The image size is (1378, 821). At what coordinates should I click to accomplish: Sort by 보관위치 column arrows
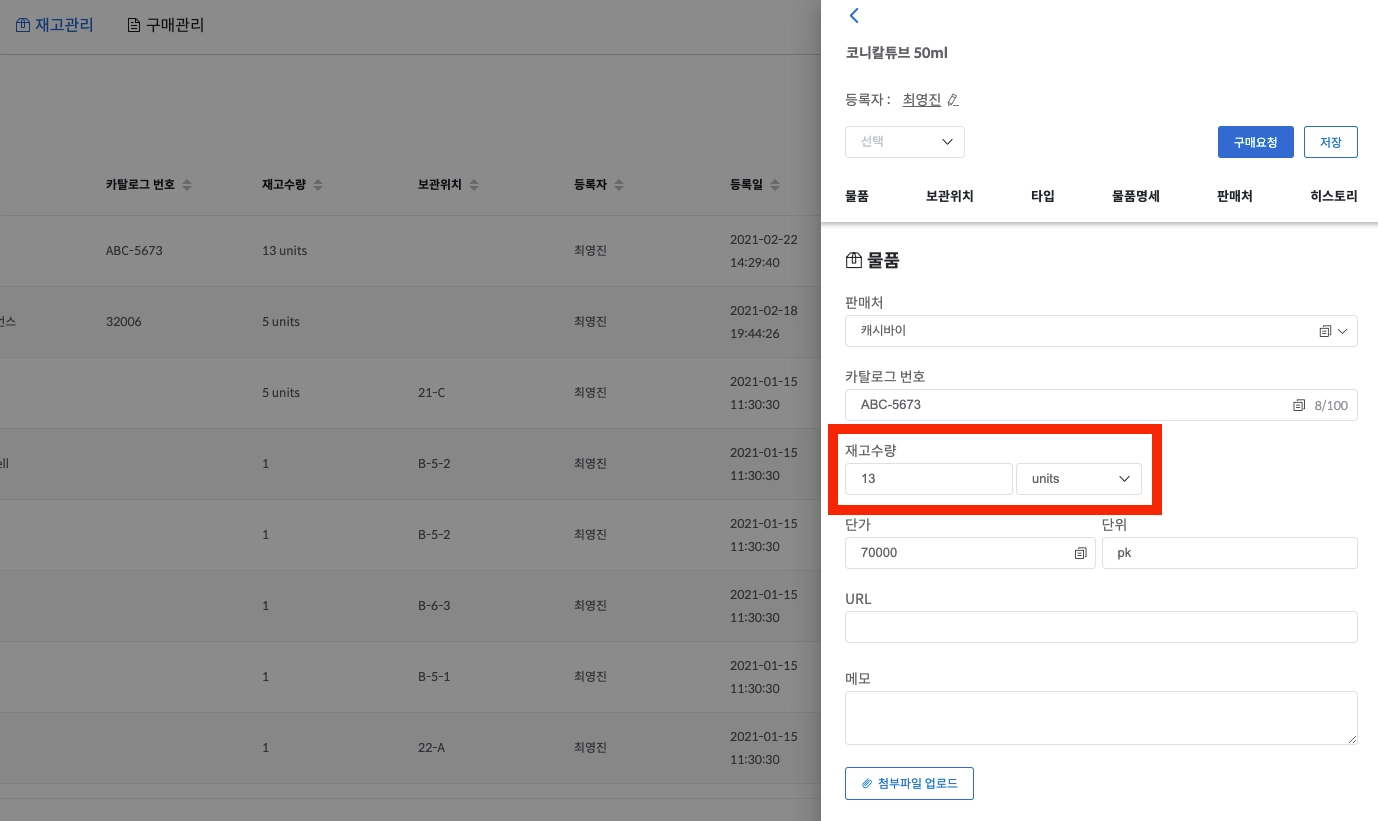474,185
